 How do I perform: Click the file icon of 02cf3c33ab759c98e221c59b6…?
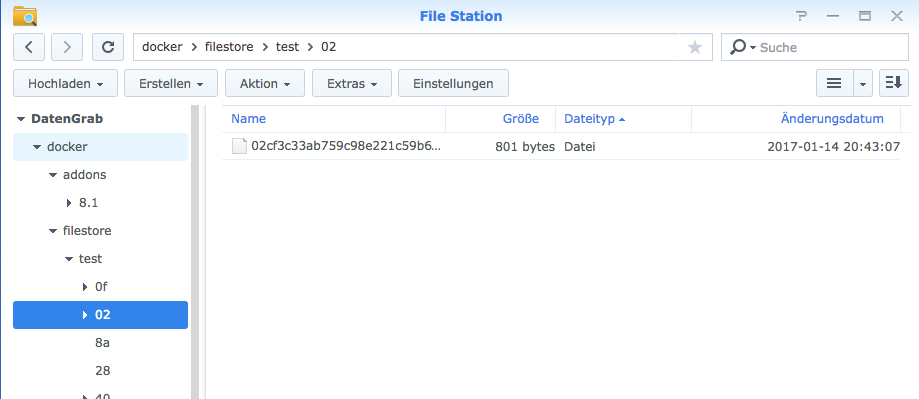[x=239, y=146]
